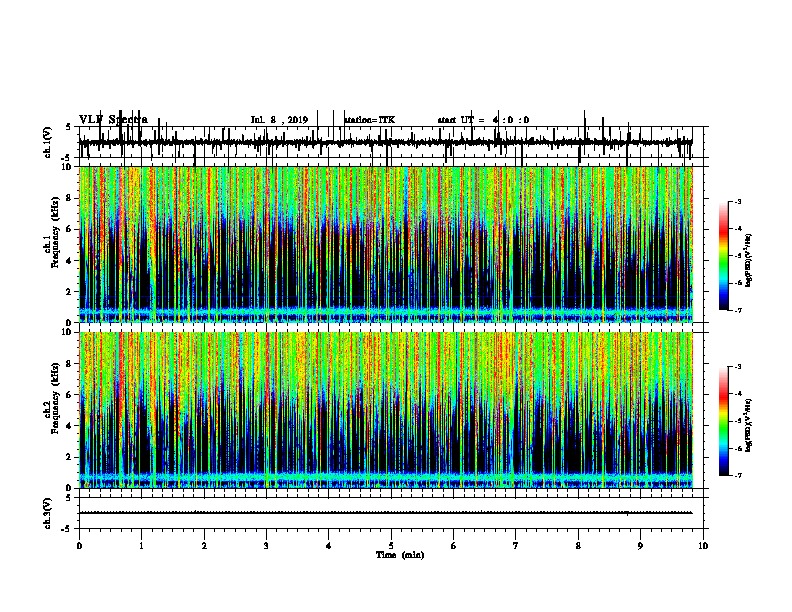The width and height of the screenshot is (792, 612).
Task: Click the ch.2 spectrogram color scale bar
Action: point(724,421)
